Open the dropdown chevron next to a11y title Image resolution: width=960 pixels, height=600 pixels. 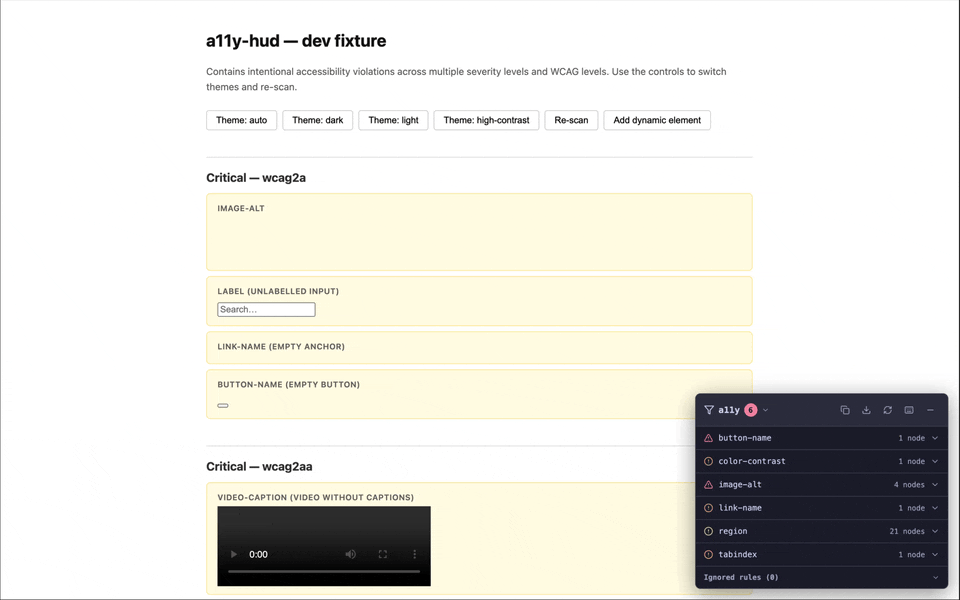pyautogui.click(x=765, y=410)
